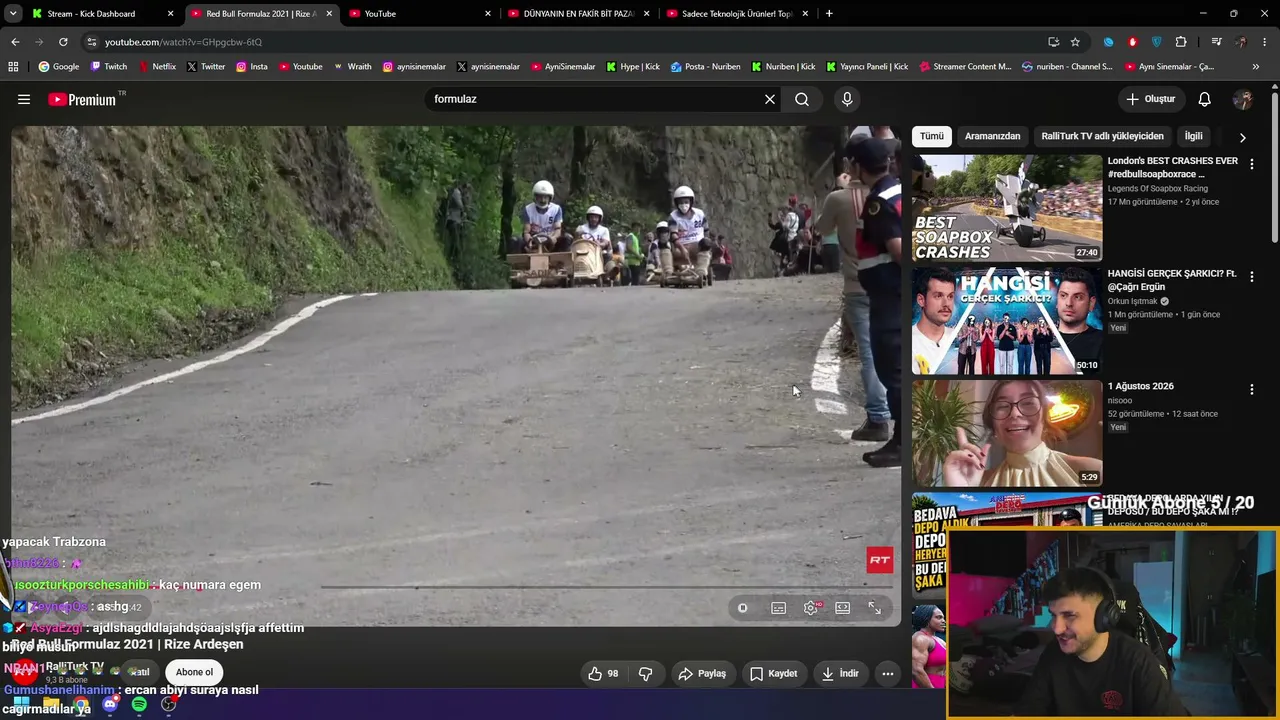This screenshot has width=1280, height=720.
Task: Open options for 1 Ağustos 2026 video
Action: (x=1251, y=389)
